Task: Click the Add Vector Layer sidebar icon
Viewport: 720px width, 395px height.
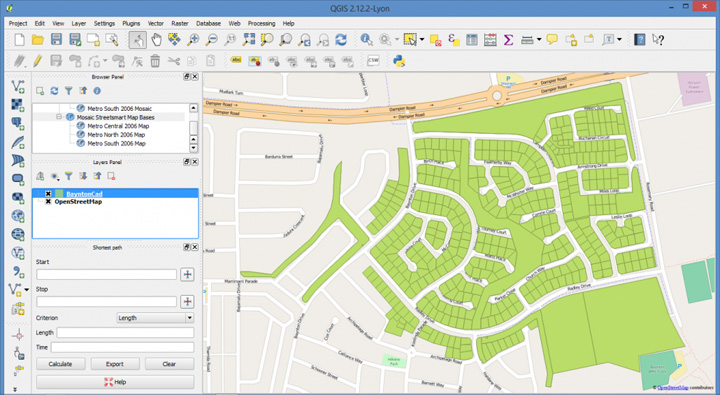Action: (x=18, y=86)
